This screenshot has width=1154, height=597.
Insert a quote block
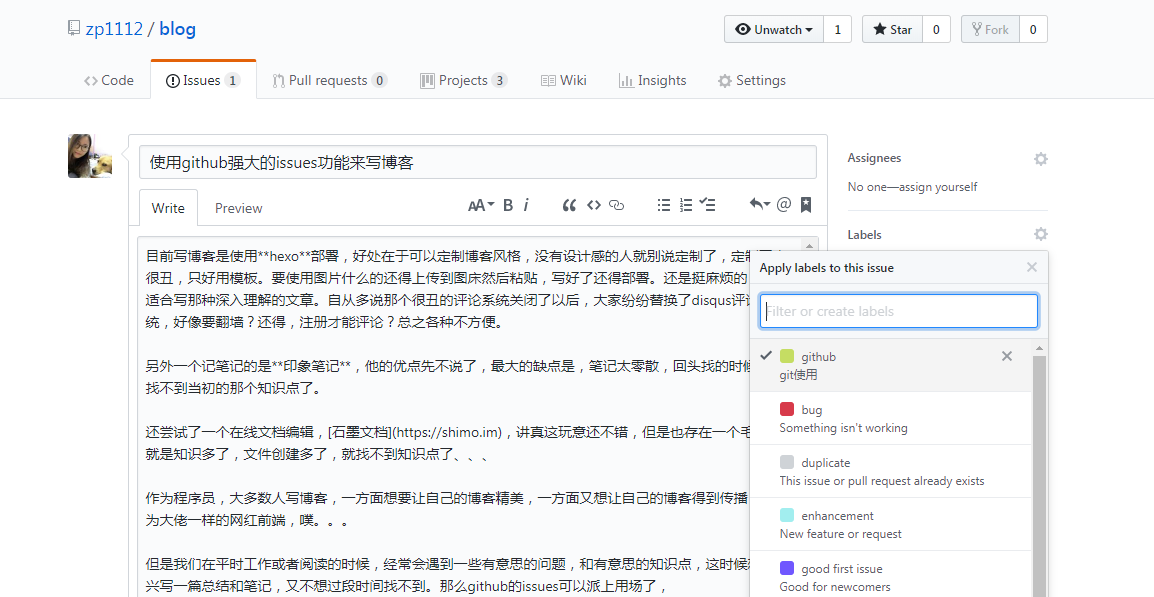pyautogui.click(x=569, y=205)
